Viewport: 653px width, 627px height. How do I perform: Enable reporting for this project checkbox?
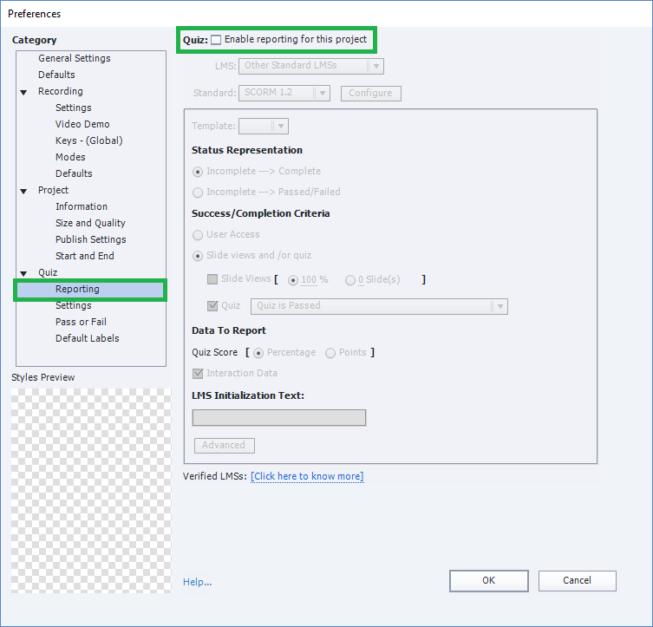[x=216, y=40]
